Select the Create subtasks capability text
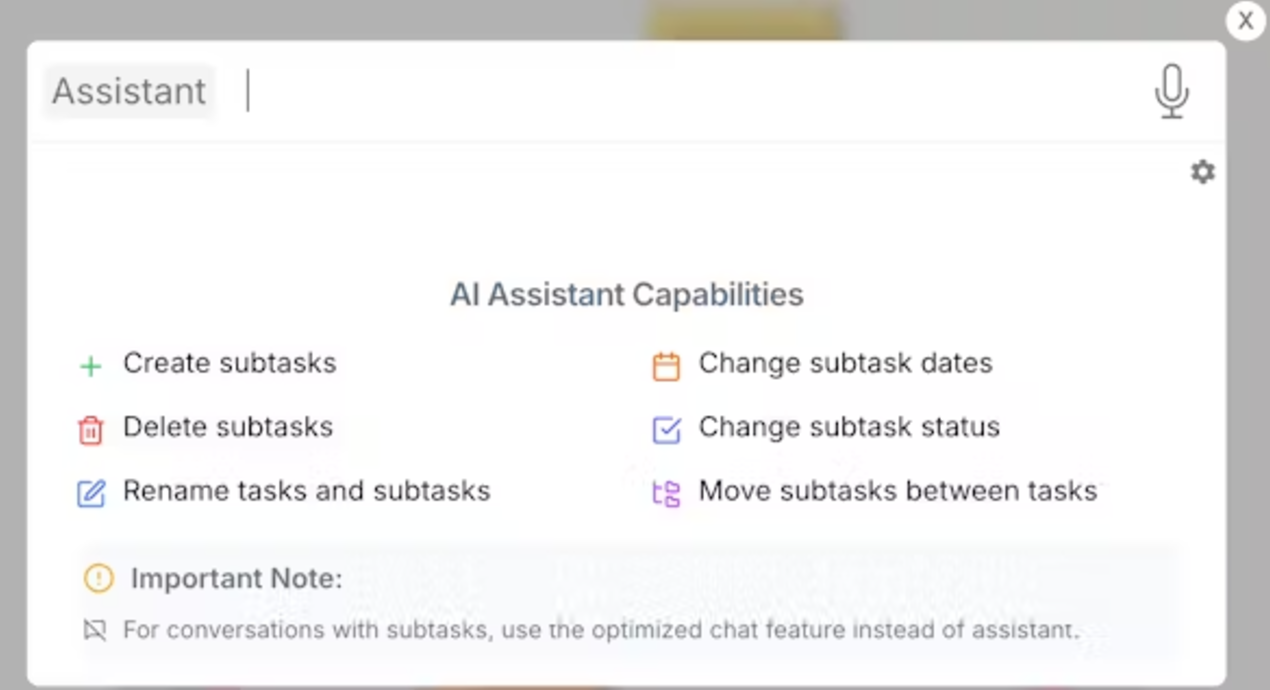This screenshot has width=1270, height=690. point(229,363)
